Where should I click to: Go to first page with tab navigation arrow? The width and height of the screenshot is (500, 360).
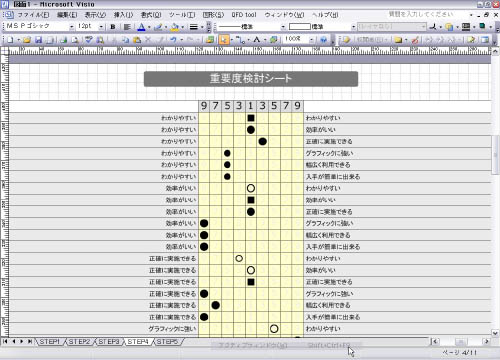coord(5,342)
